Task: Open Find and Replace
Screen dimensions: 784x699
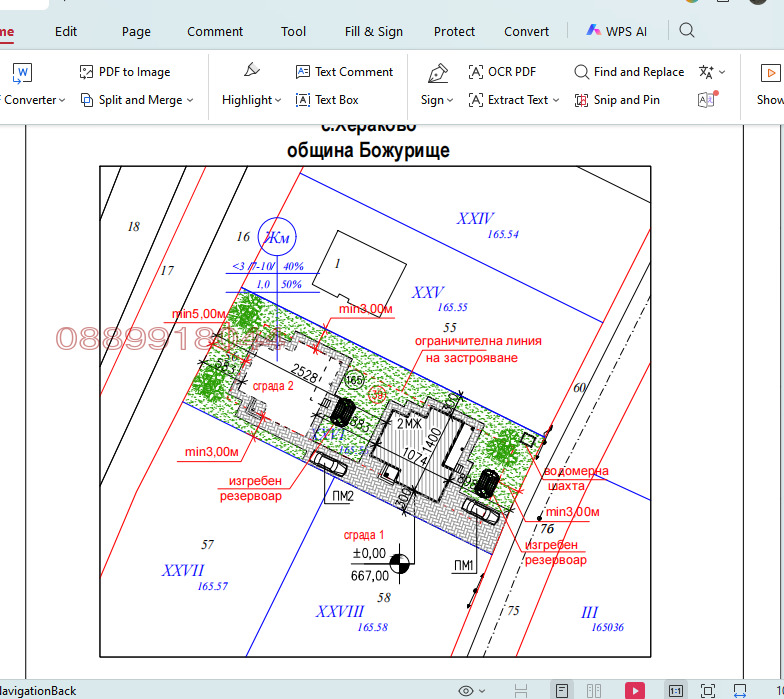Action: [629, 72]
